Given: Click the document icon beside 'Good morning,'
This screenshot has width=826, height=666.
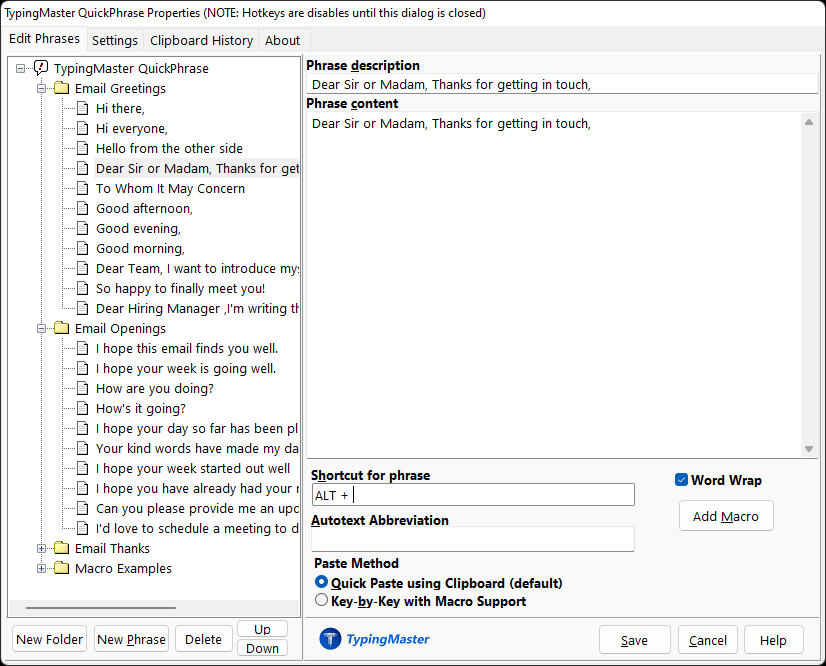Looking at the screenshot, I should point(83,248).
